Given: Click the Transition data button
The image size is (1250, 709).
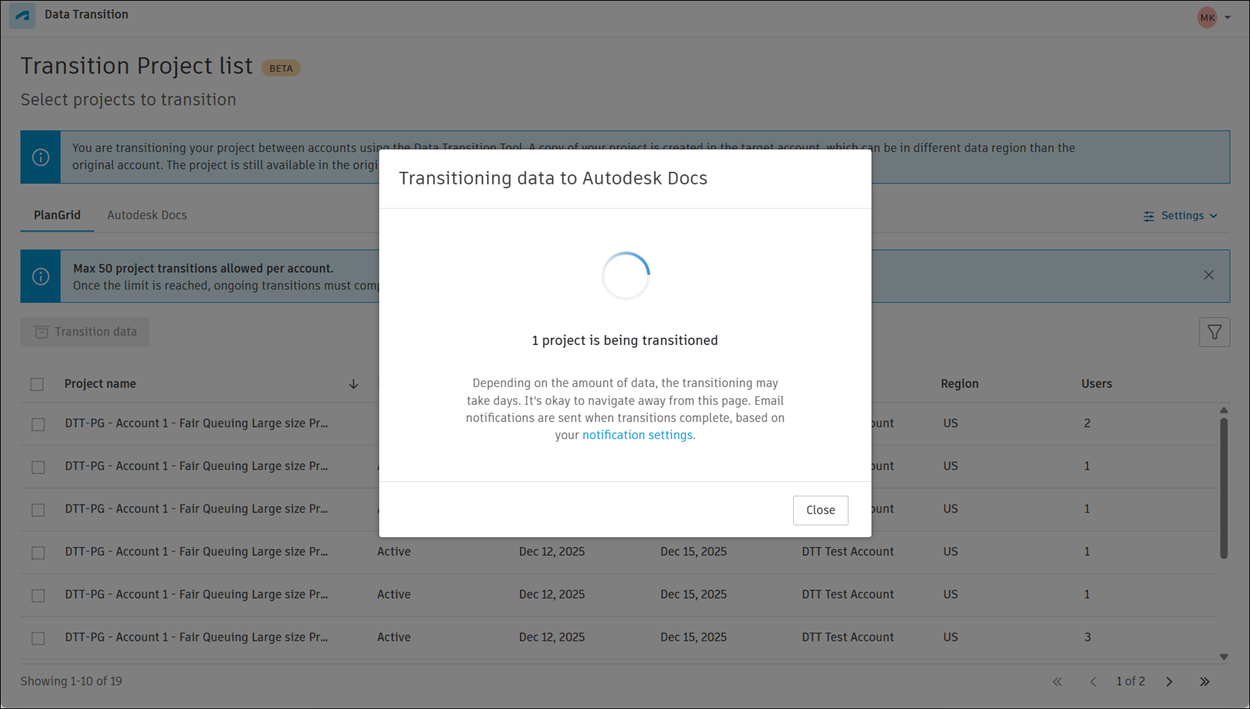Looking at the screenshot, I should pos(85,332).
